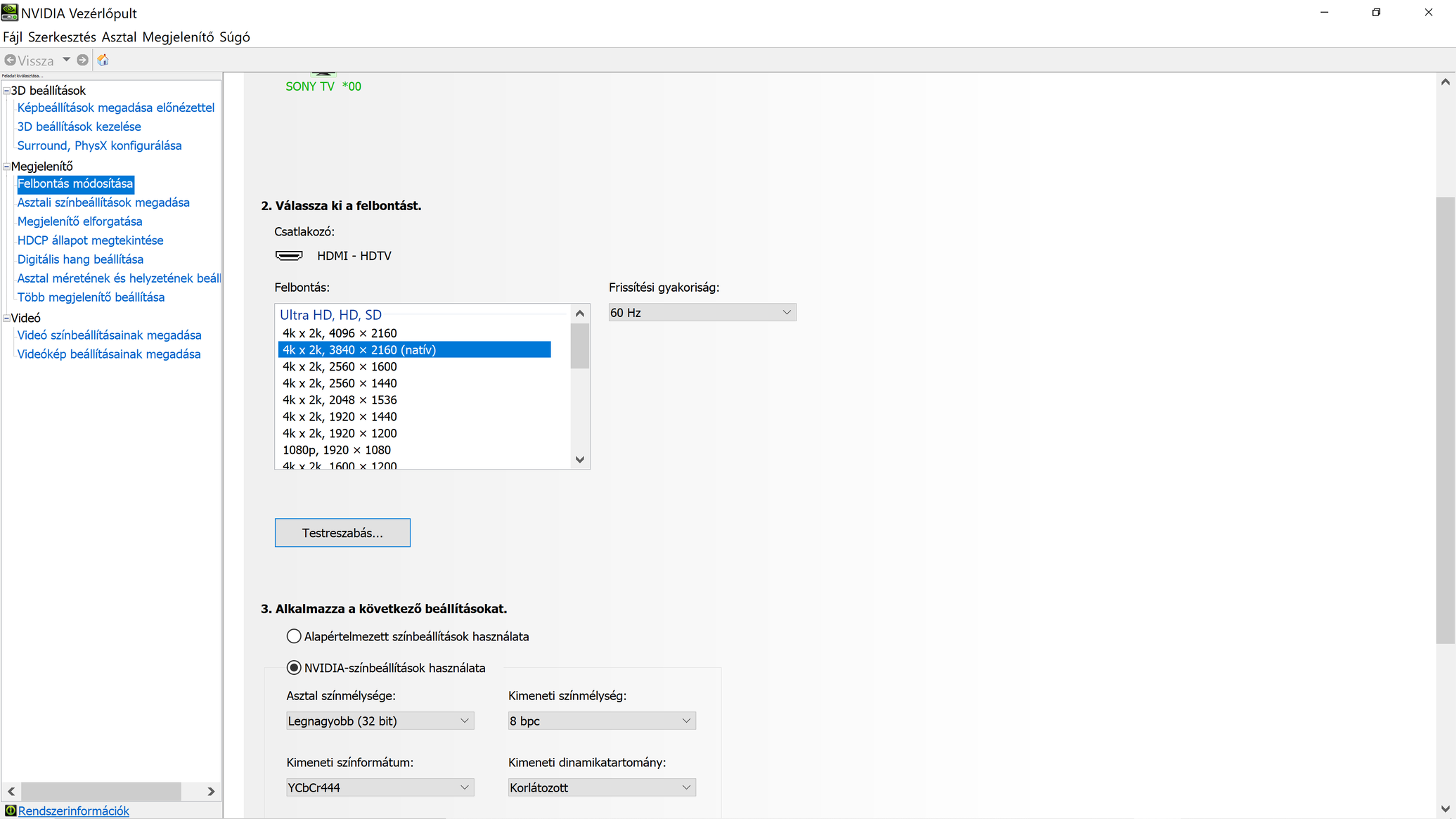The width and height of the screenshot is (1456, 819).
Task: Click resolution list scroll down arrow
Action: 580,460
